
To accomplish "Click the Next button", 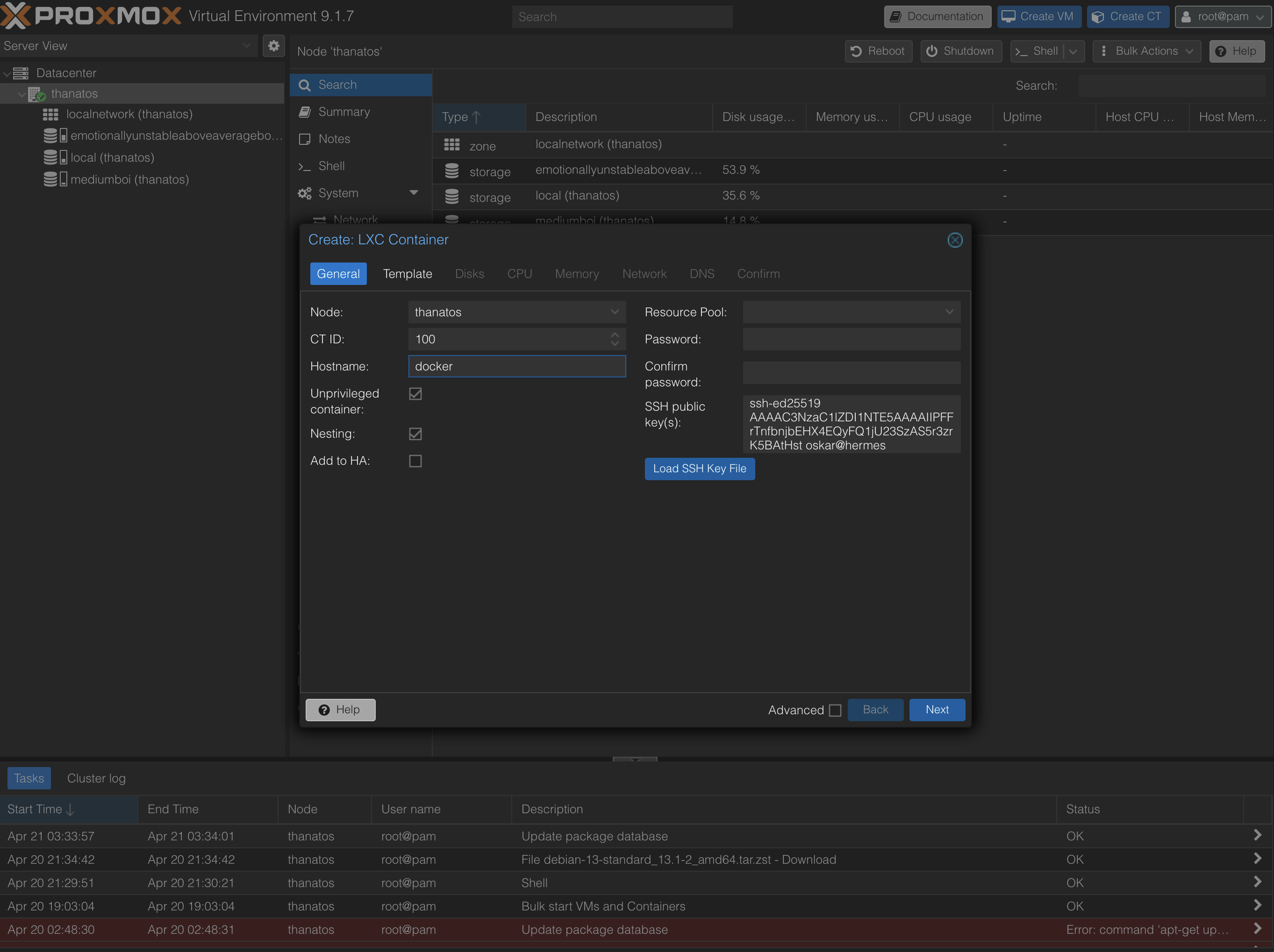I will 937,710.
